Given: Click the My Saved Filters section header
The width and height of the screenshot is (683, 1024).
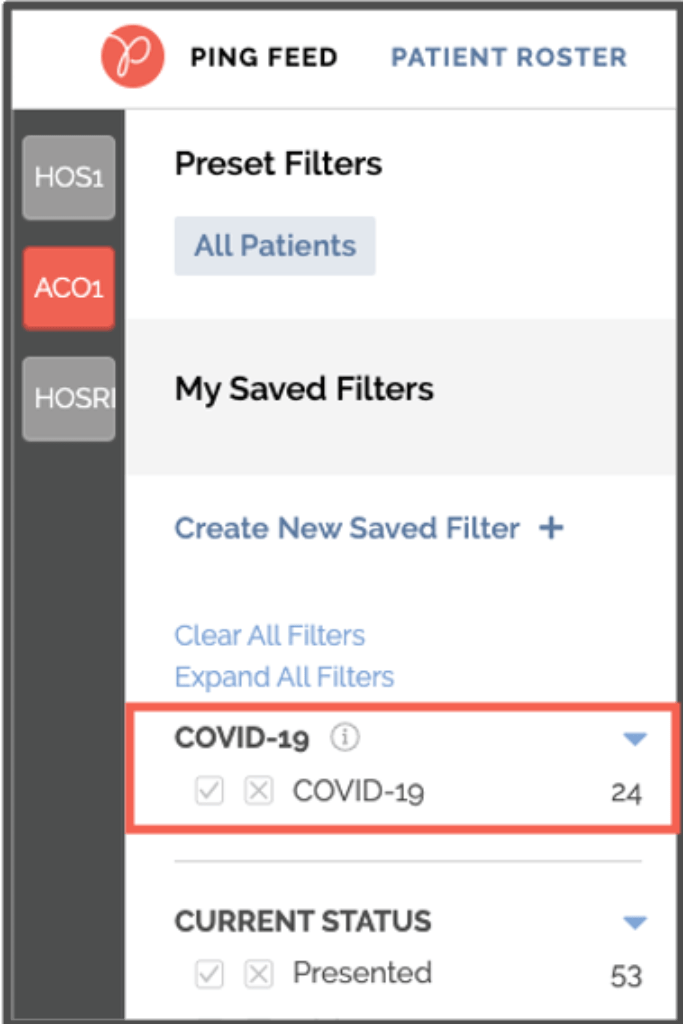Looking at the screenshot, I should (x=304, y=389).
